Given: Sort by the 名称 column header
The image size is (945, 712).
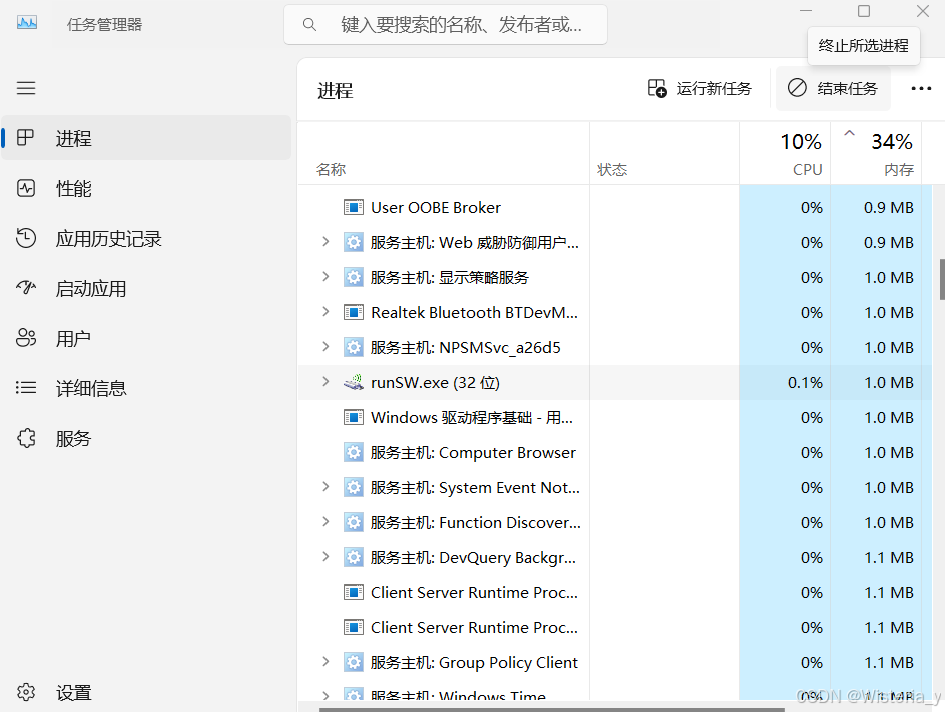Looking at the screenshot, I should [x=443, y=154].
